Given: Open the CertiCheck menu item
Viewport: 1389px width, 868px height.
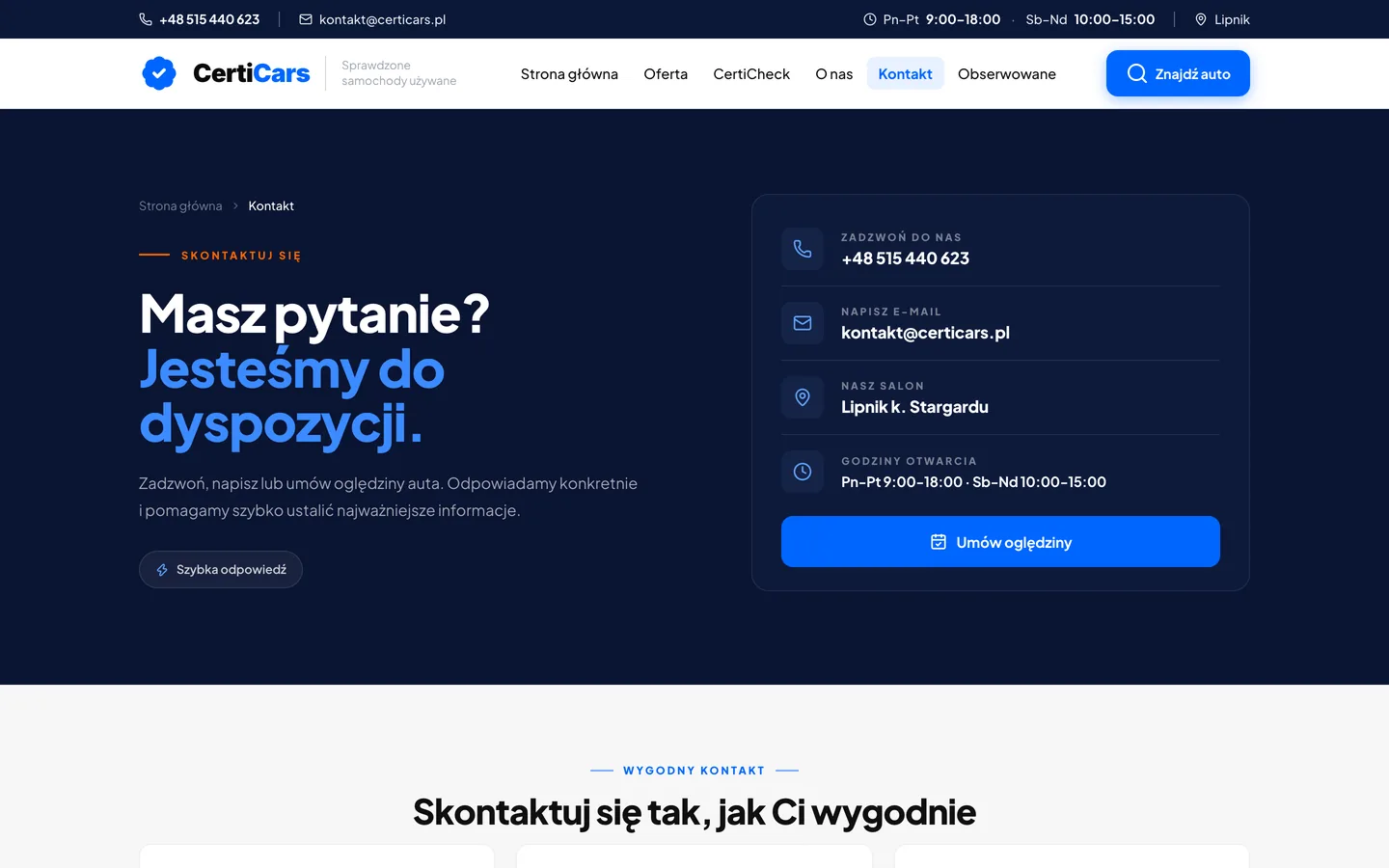Looking at the screenshot, I should pos(751,74).
